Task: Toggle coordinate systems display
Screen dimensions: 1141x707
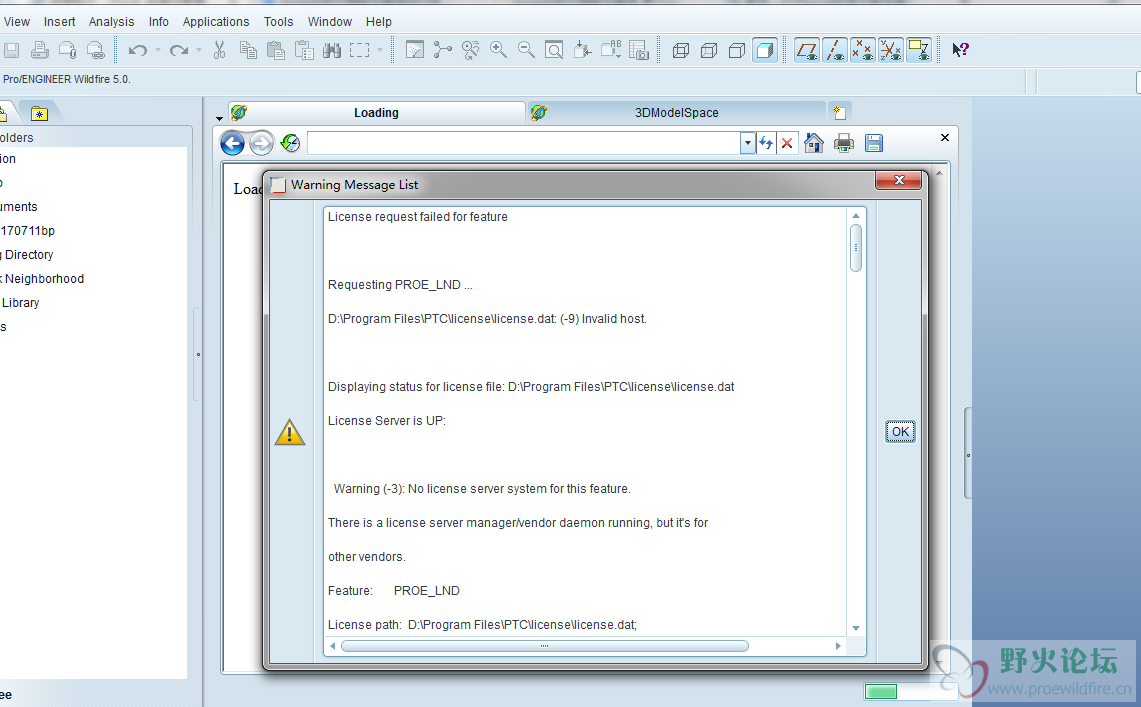Action: pos(891,50)
